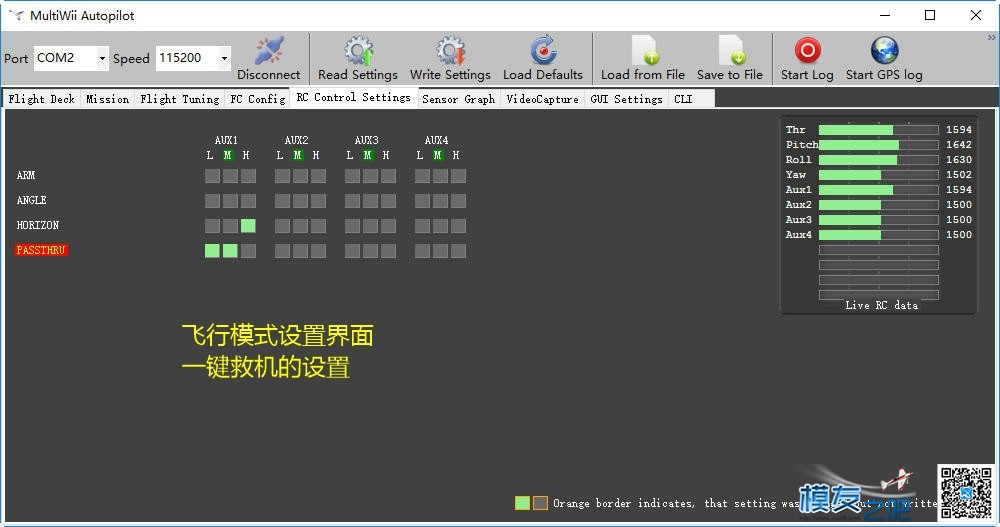Click the Read Settings label
Viewport: 1000px width, 527px height.
click(358, 75)
